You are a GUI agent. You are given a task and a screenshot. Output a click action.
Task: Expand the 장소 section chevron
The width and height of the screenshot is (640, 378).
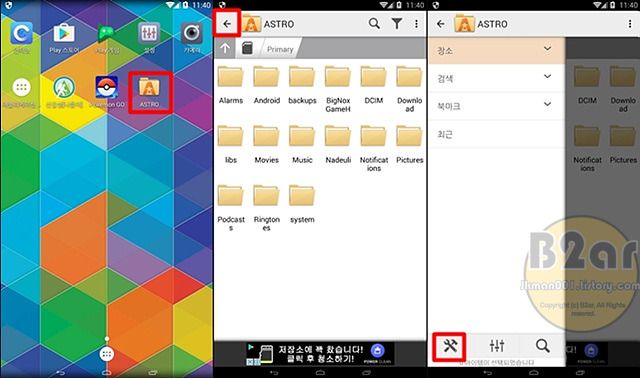point(548,49)
